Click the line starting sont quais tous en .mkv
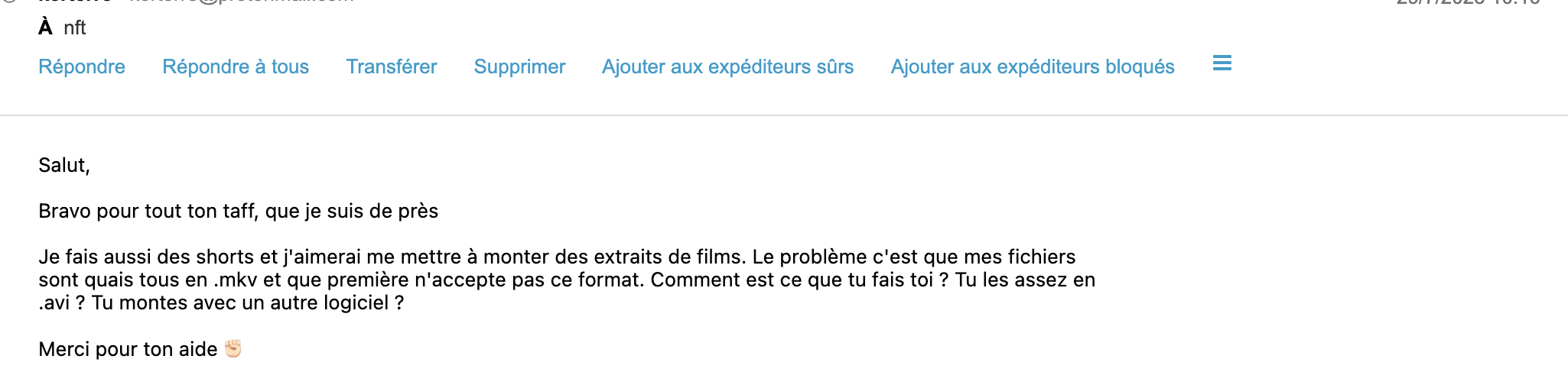Screen dimensions: 1568x385 [567, 280]
